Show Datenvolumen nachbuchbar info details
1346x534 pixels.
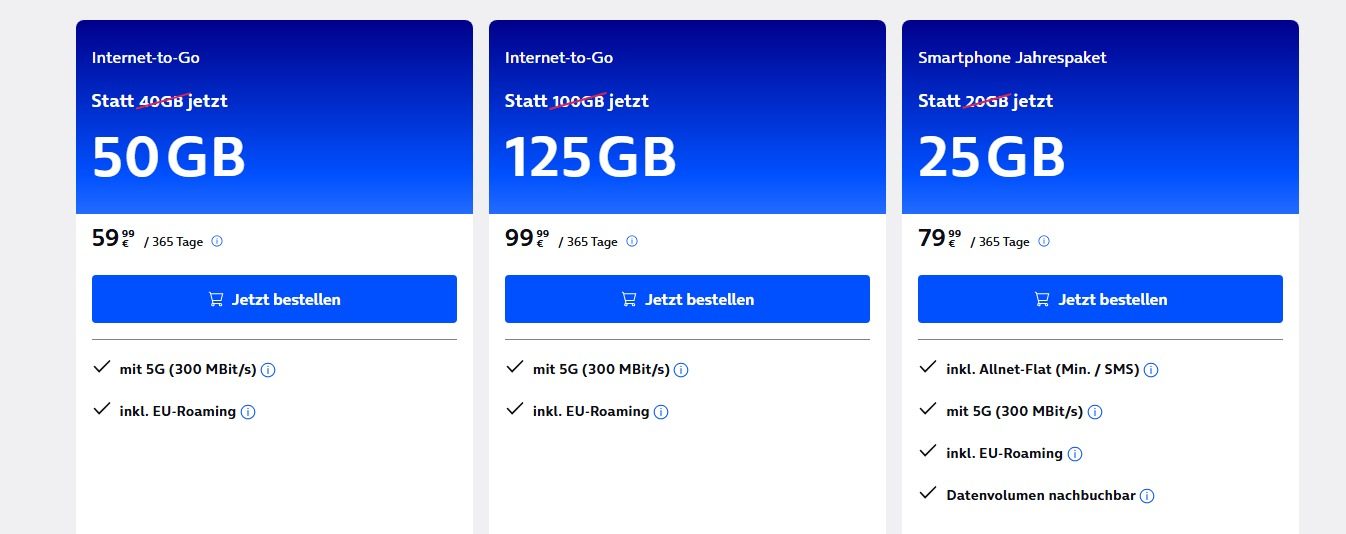pyautogui.click(x=1147, y=496)
